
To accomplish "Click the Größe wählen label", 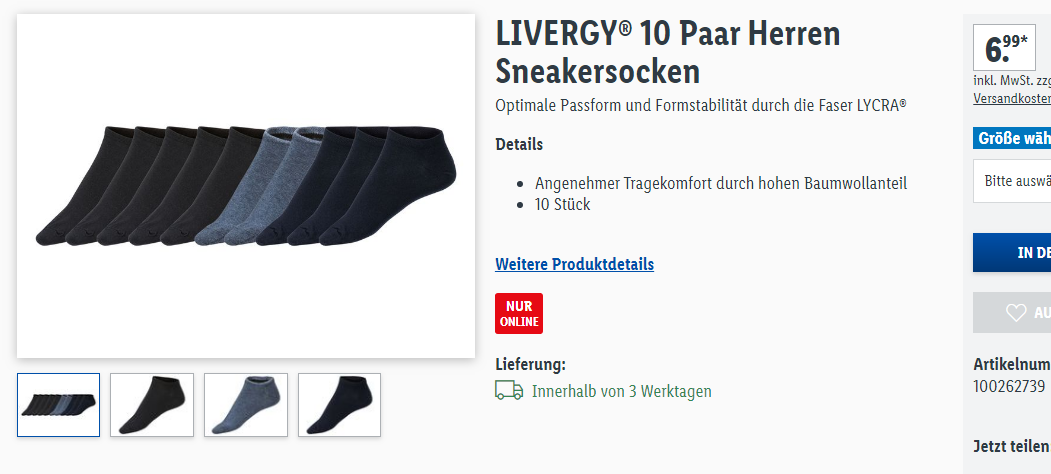I will (1012, 138).
